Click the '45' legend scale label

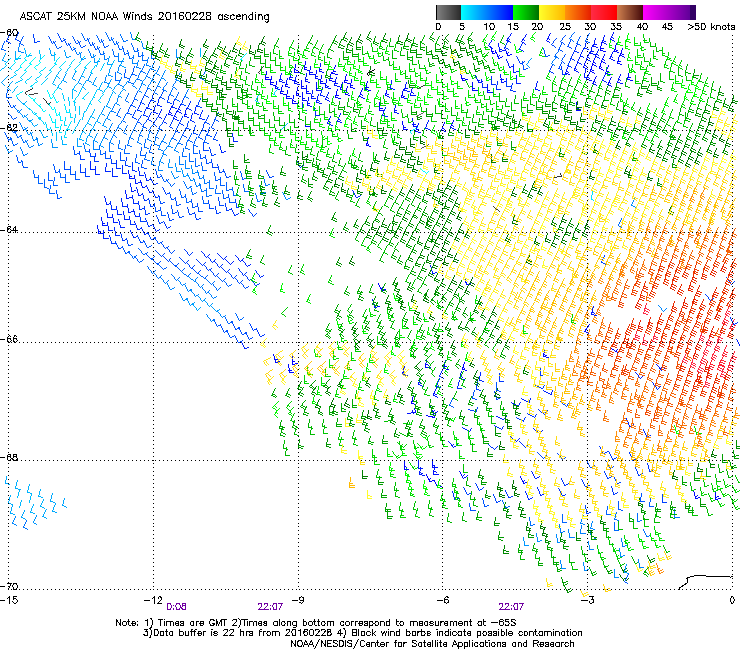[667, 27]
